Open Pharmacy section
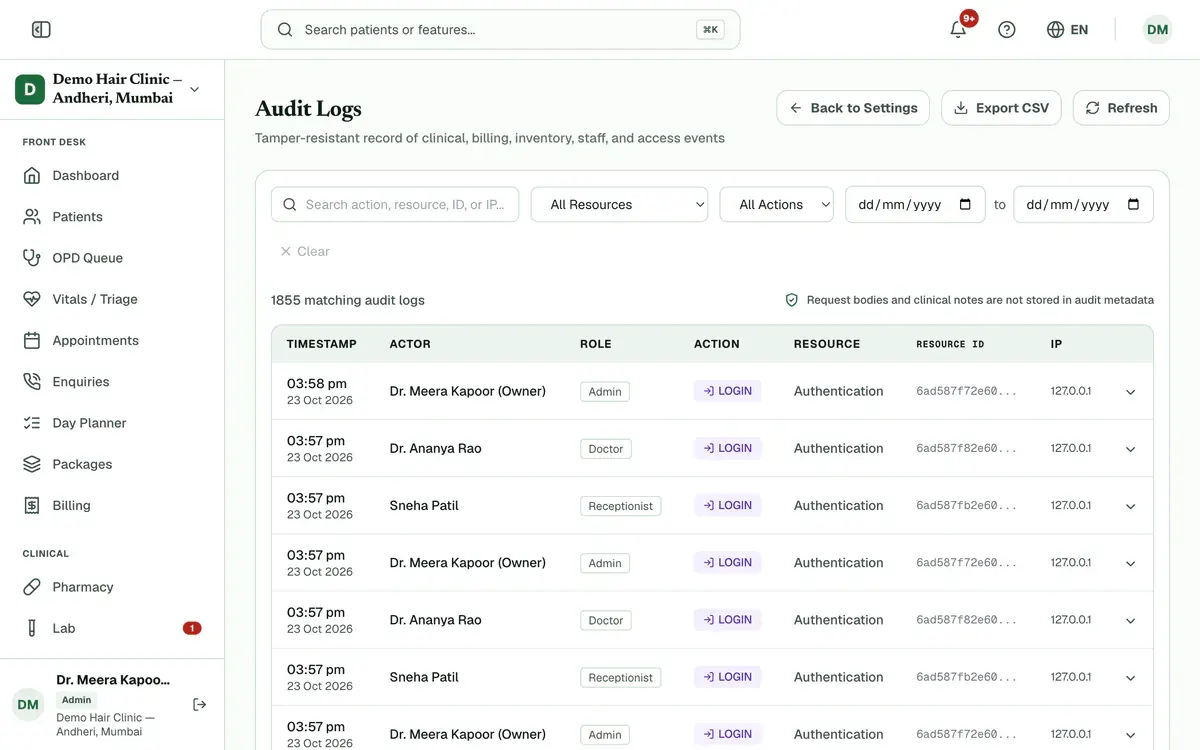 (112, 587)
